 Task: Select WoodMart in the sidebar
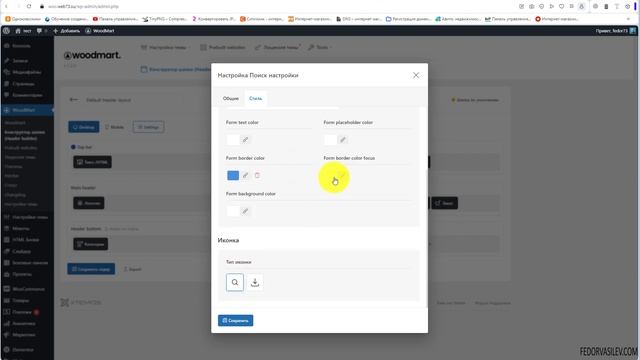click(27, 110)
